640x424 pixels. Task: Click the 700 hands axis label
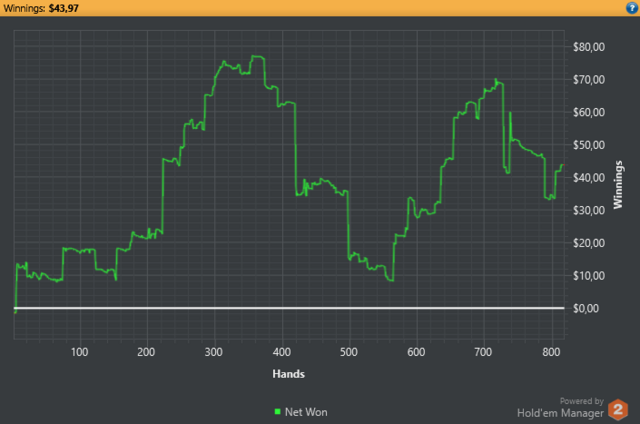pos(483,352)
